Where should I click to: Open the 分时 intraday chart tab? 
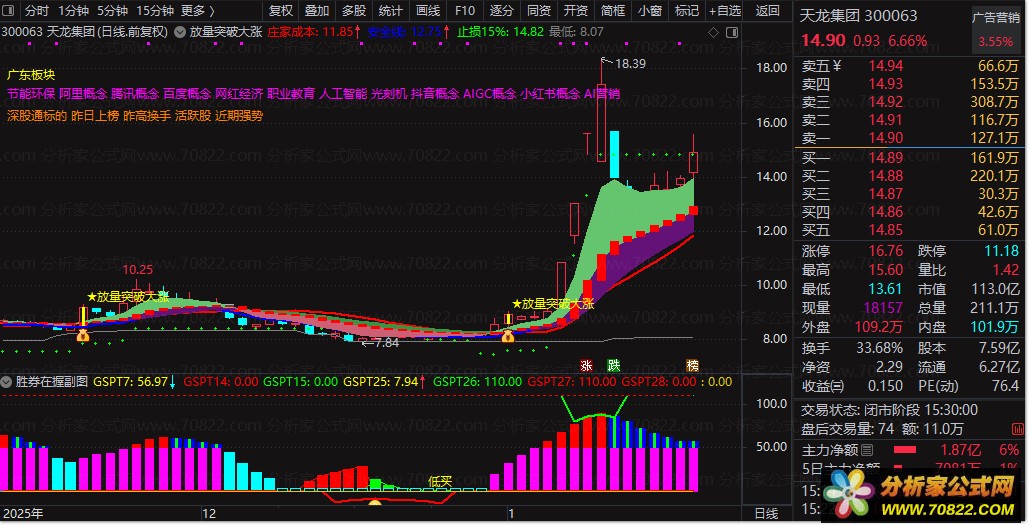(x=37, y=11)
